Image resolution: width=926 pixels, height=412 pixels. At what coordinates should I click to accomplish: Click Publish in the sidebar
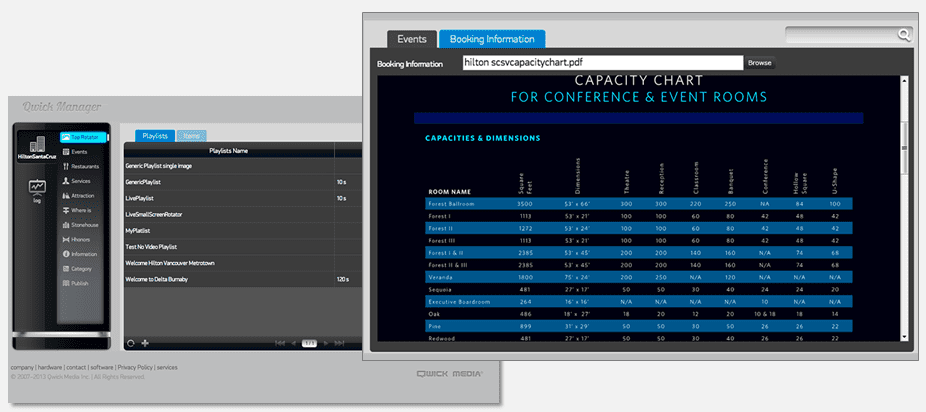76,283
